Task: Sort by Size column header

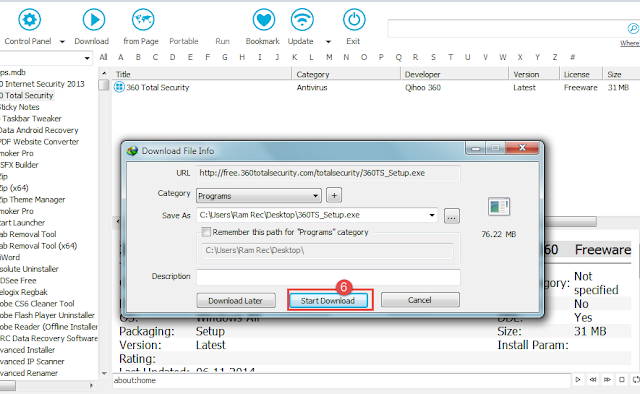Action: (621, 74)
